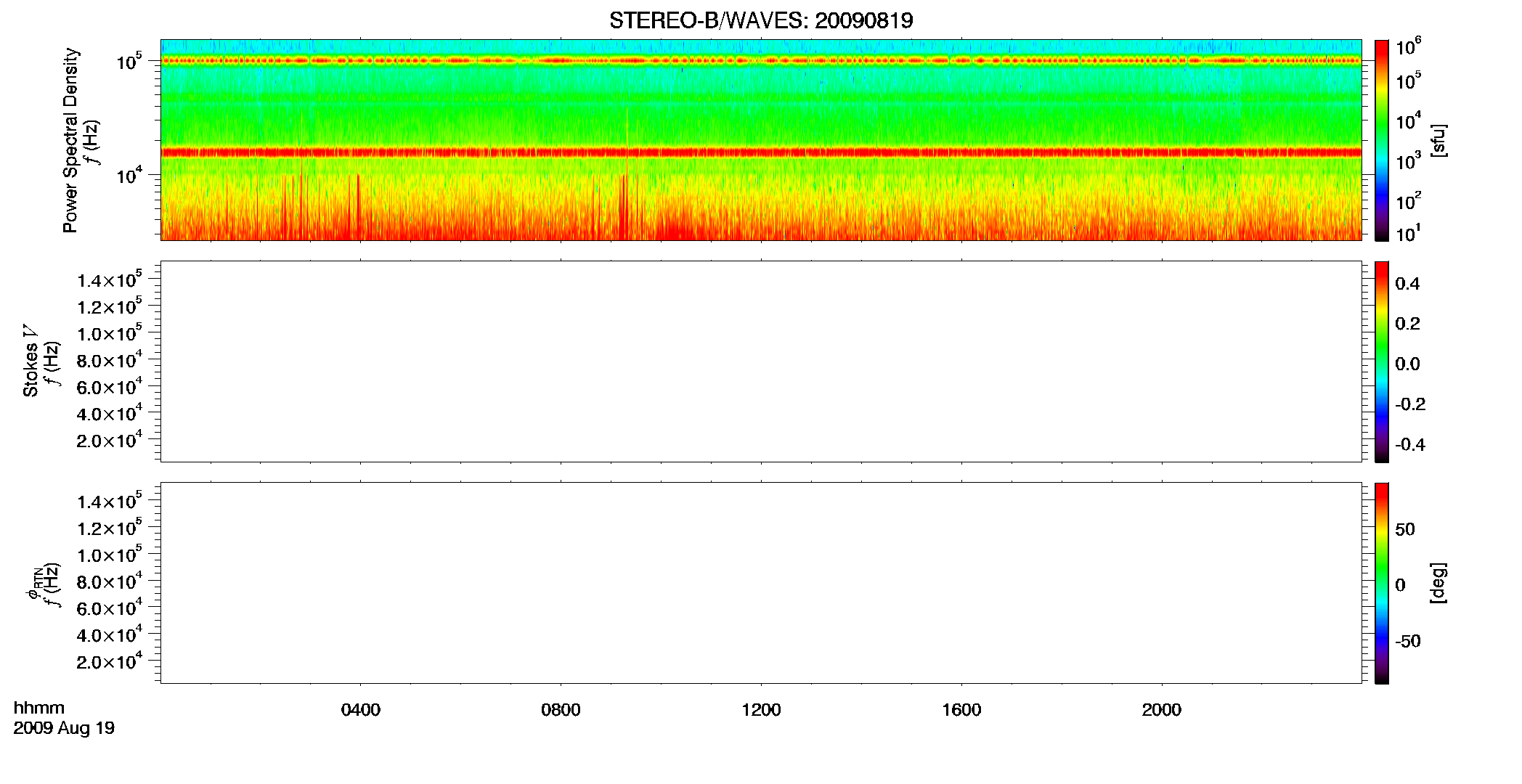Click the Stokes V color bar
This screenshot has width=1522, height=784.
[x=1381, y=362]
